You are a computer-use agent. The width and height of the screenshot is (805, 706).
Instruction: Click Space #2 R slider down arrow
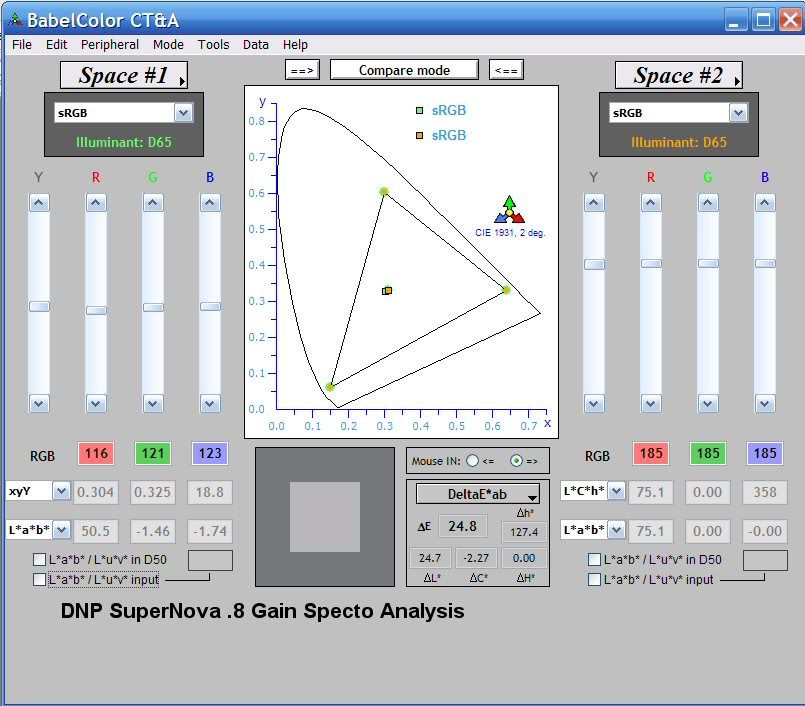click(651, 404)
